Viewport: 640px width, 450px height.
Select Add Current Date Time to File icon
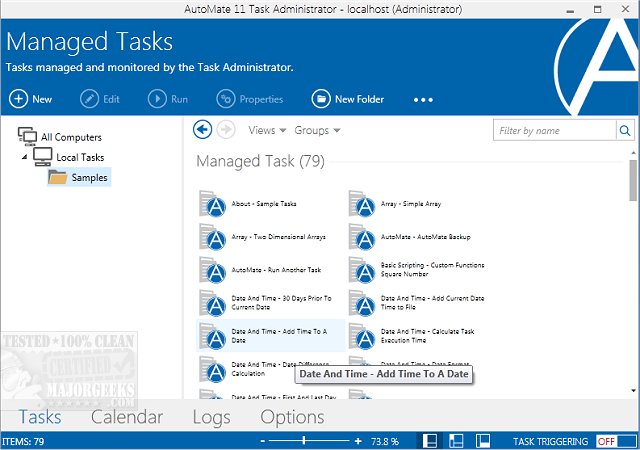pyautogui.click(x=362, y=303)
